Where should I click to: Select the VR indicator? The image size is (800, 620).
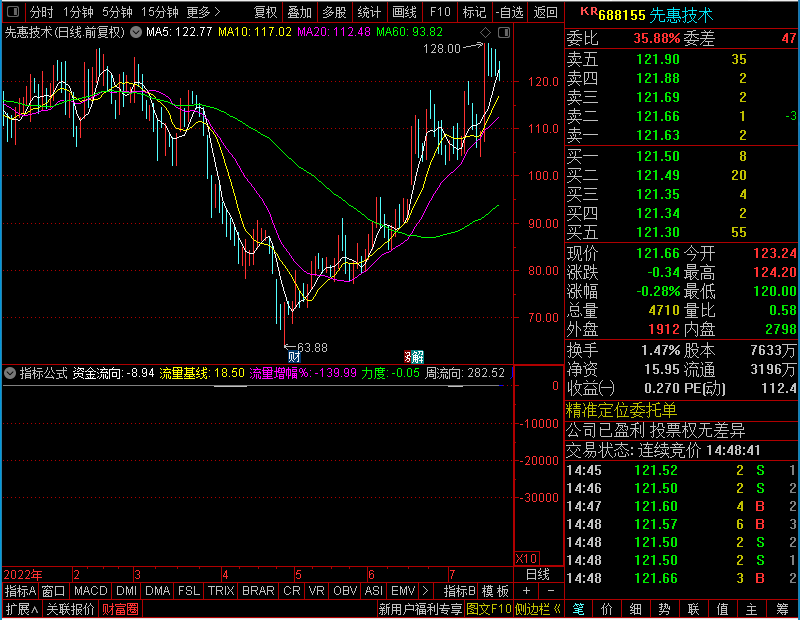(x=316, y=591)
